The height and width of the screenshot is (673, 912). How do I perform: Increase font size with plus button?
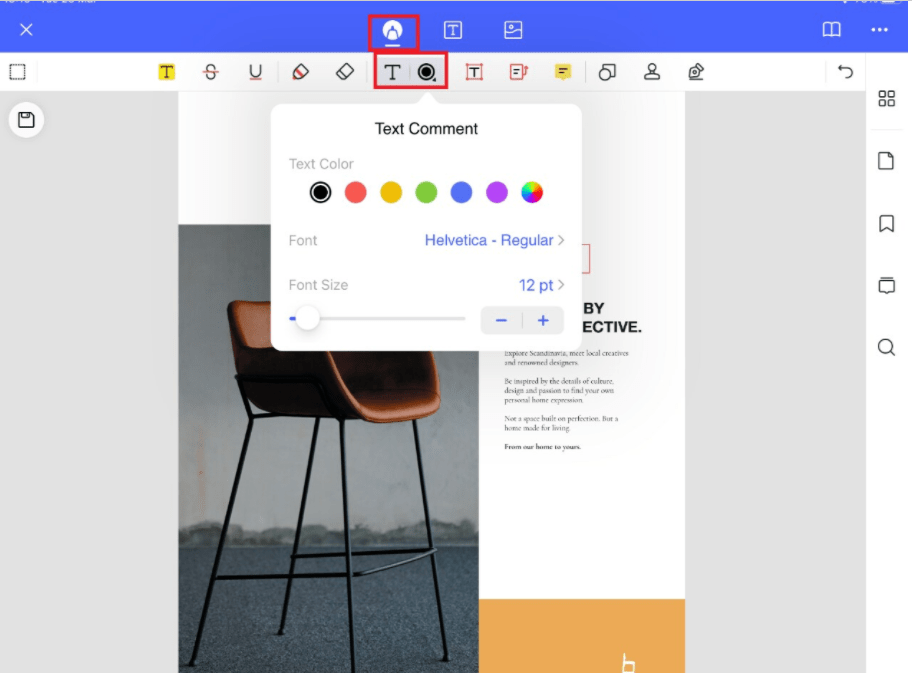pos(543,320)
